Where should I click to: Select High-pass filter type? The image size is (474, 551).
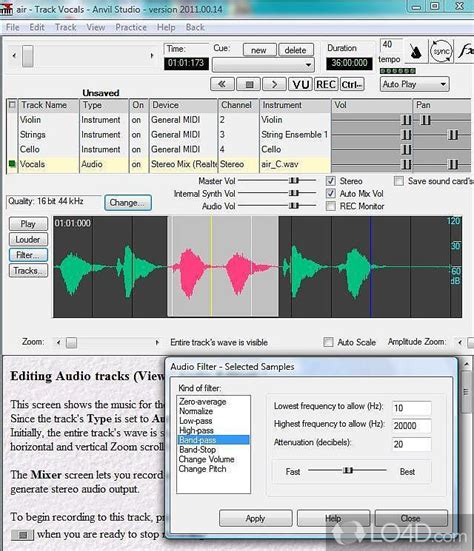pos(196,430)
